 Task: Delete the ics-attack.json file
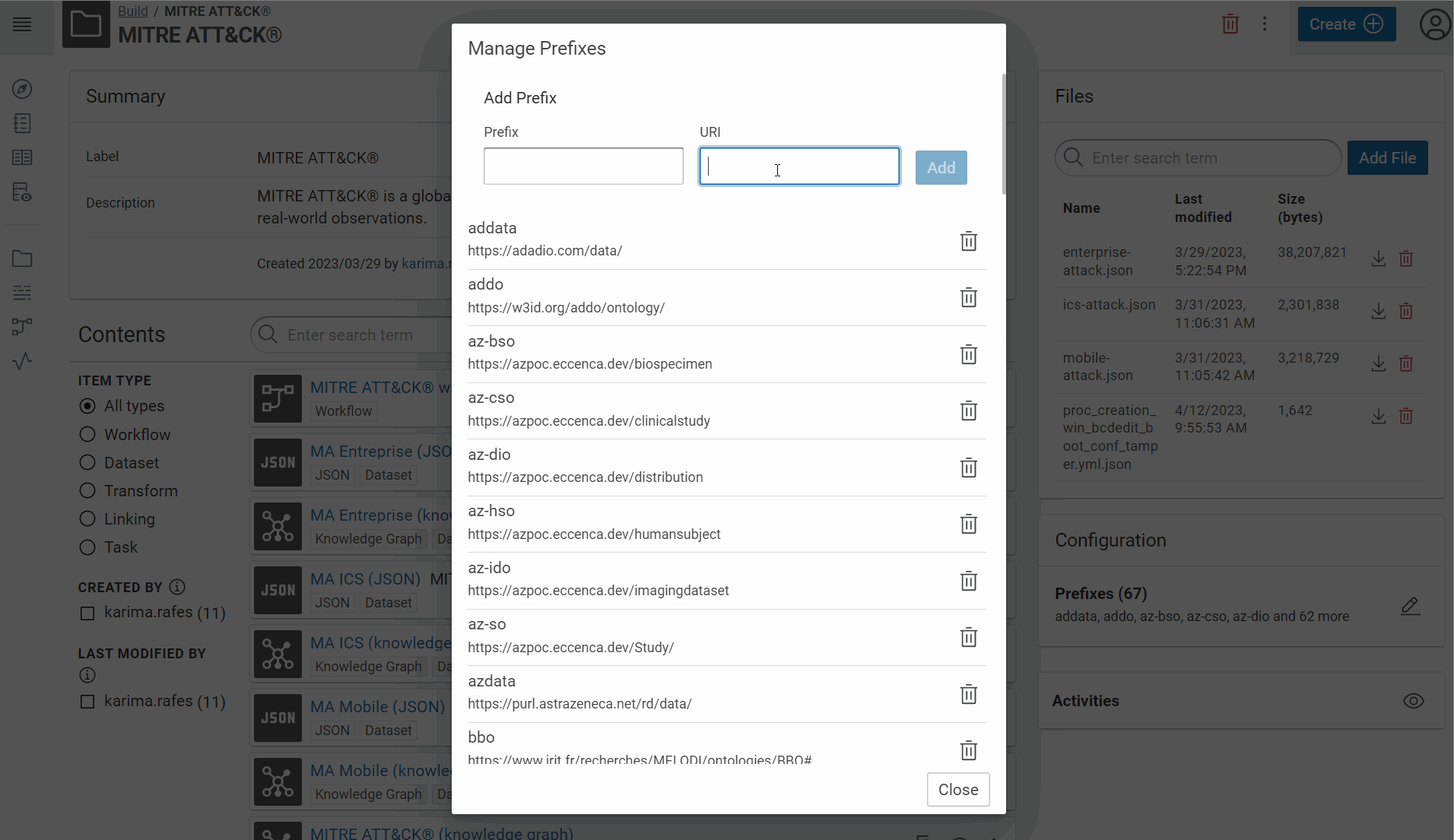pyautogui.click(x=1406, y=312)
